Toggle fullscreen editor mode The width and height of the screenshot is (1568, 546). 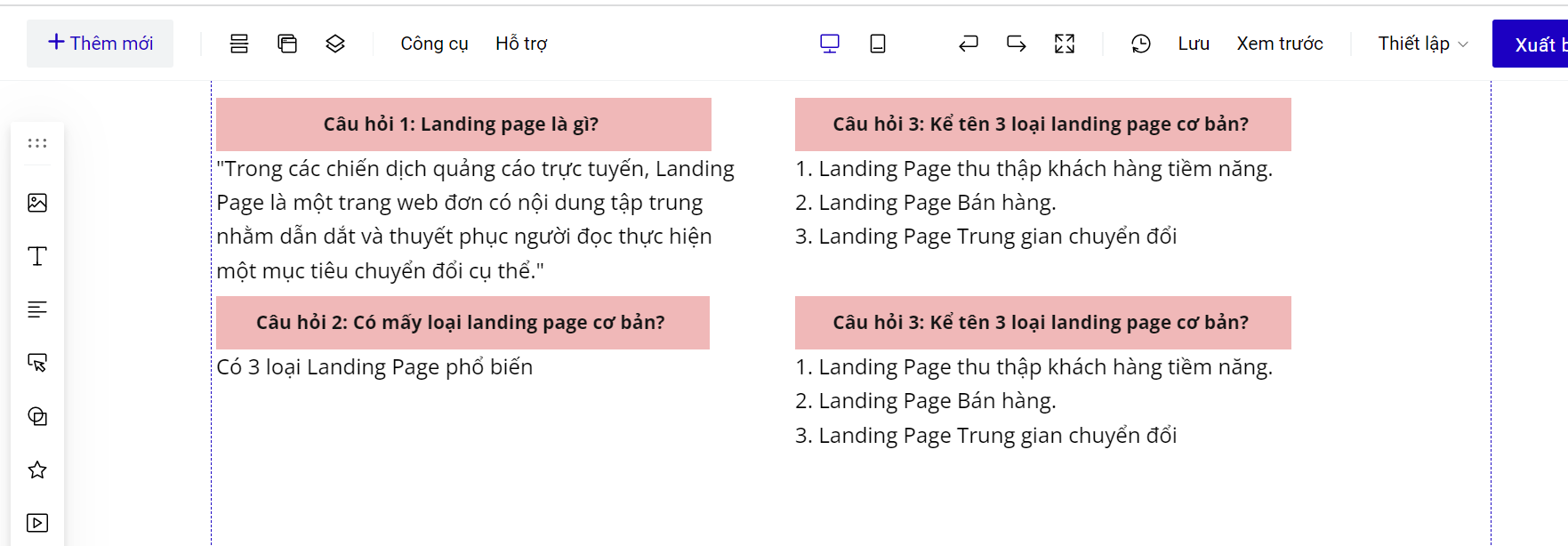[1065, 44]
